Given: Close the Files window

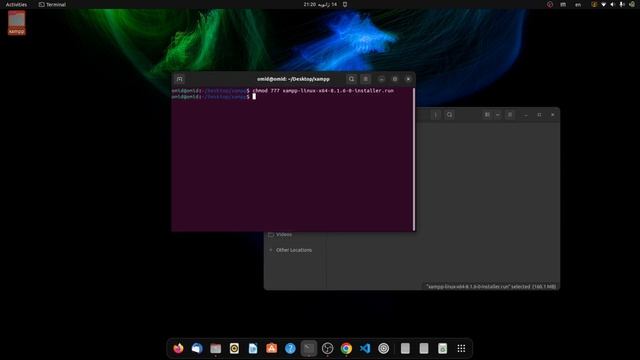Looking at the screenshot, I should [x=553, y=115].
